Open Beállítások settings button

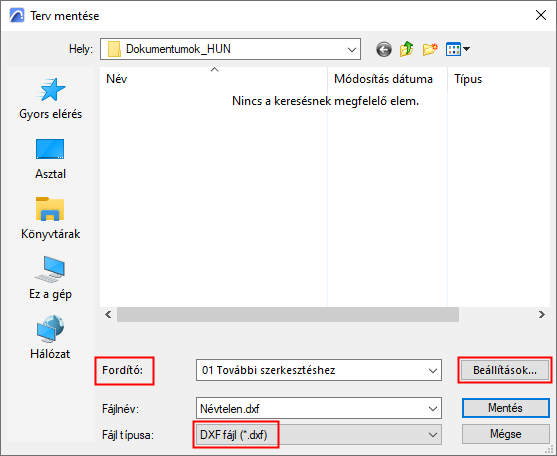pos(505,370)
